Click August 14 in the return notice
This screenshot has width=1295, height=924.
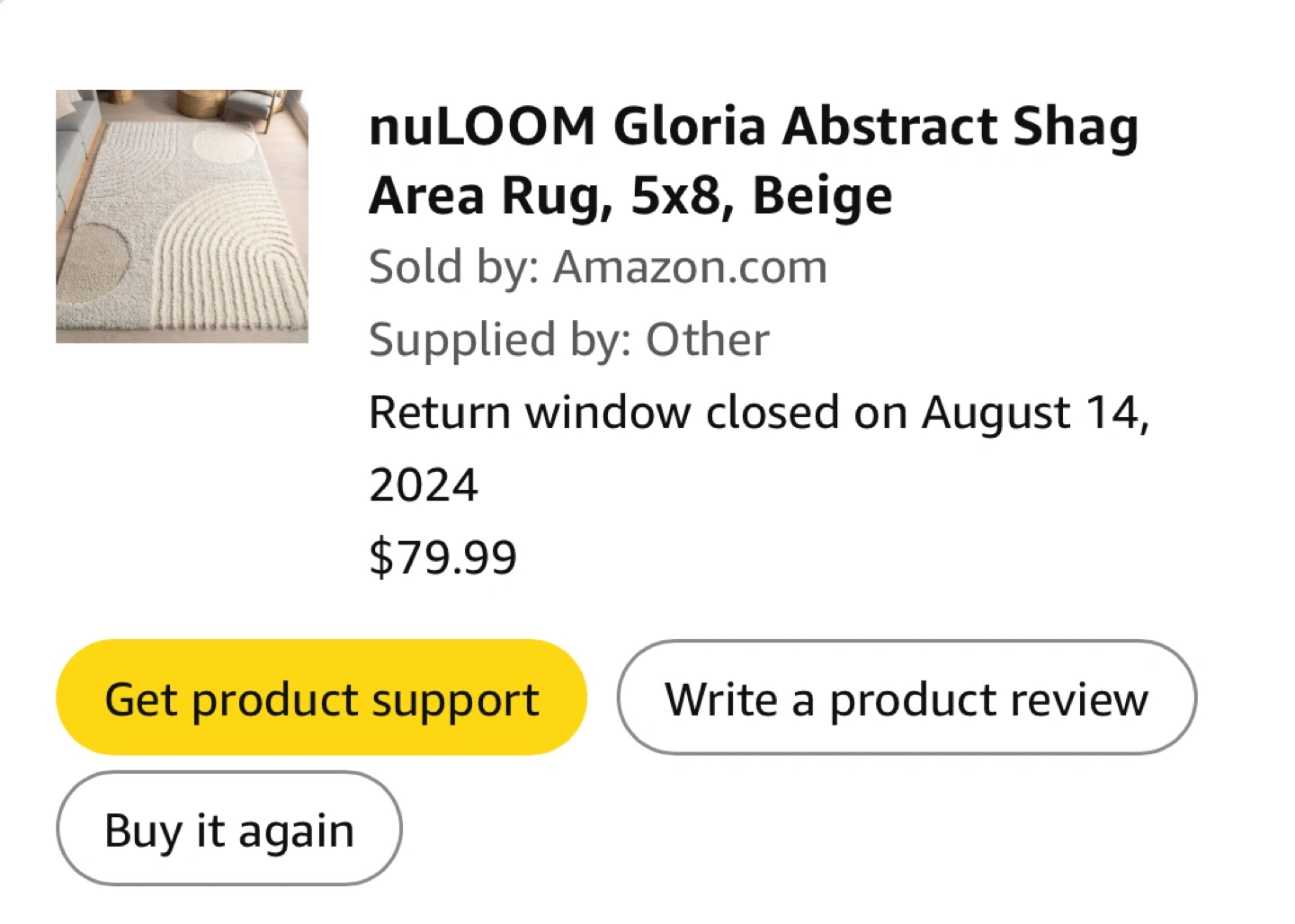pyautogui.click(x=1034, y=413)
